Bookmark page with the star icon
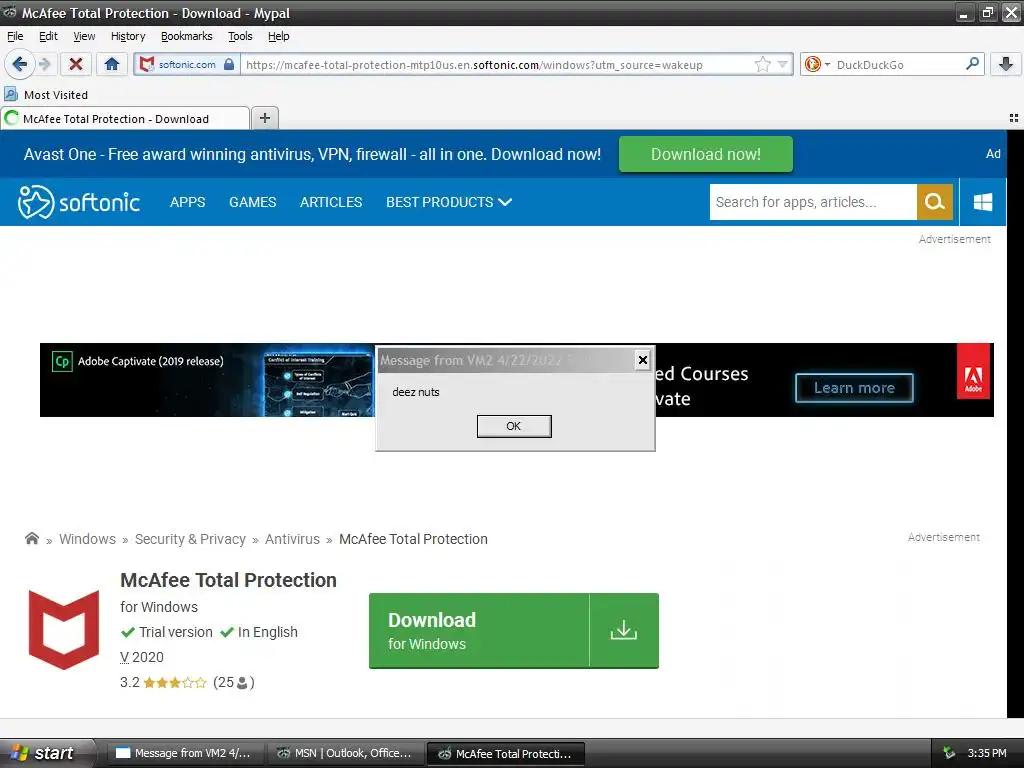The image size is (1024, 768). click(762, 64)
